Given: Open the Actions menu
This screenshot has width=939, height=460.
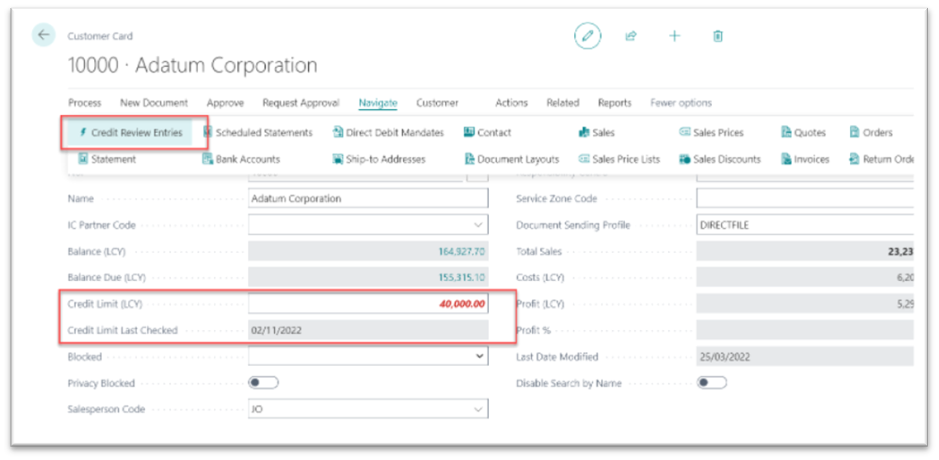Looking at the screenshot, I should [x=511, y=103].
